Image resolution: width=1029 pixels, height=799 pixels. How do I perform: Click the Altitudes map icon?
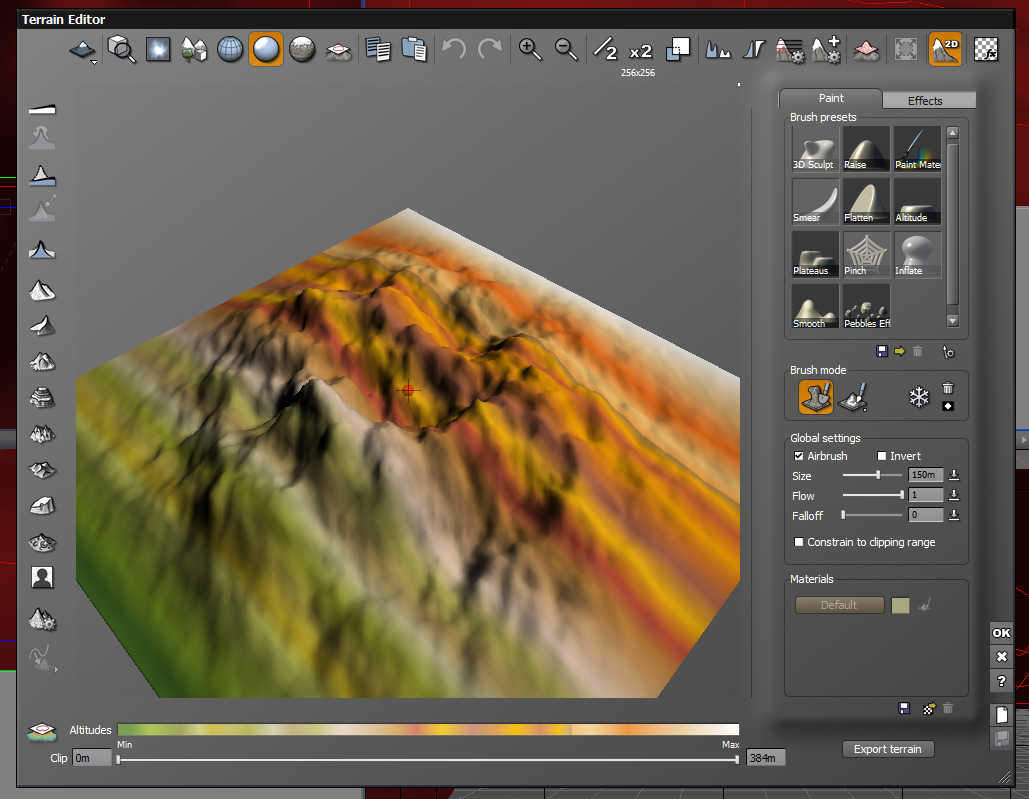pyautogui.click(x=41, y=731)
